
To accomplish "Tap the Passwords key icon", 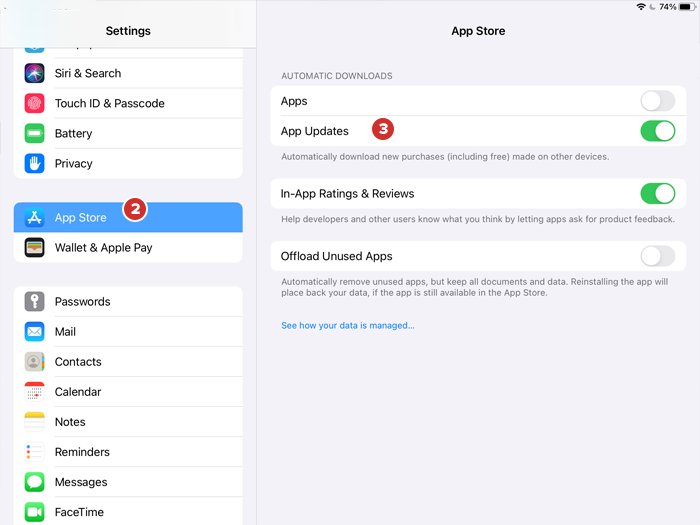I will pos(35,302).
